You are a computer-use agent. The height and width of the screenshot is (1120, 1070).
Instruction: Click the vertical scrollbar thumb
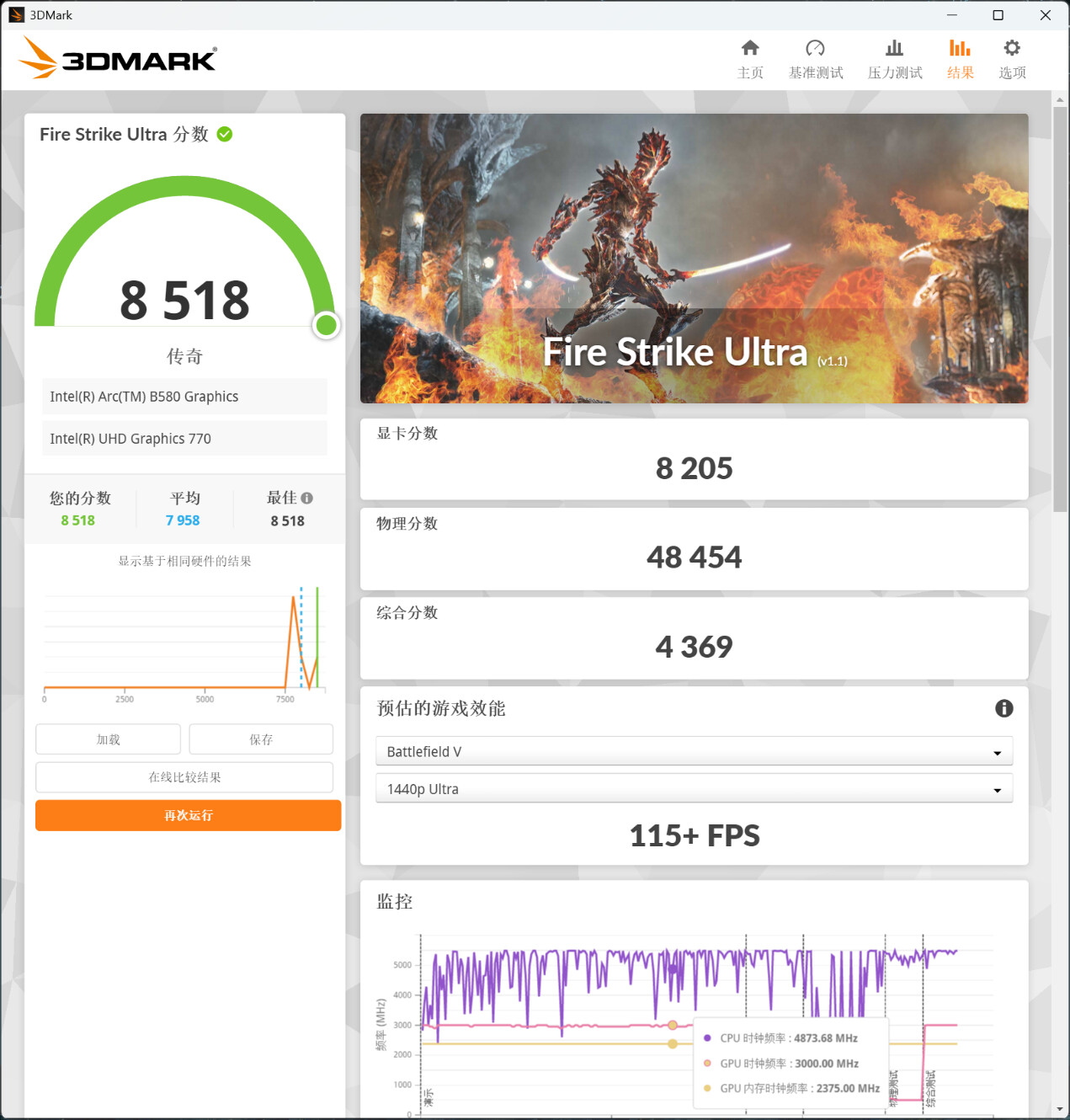pos(1060,309)
